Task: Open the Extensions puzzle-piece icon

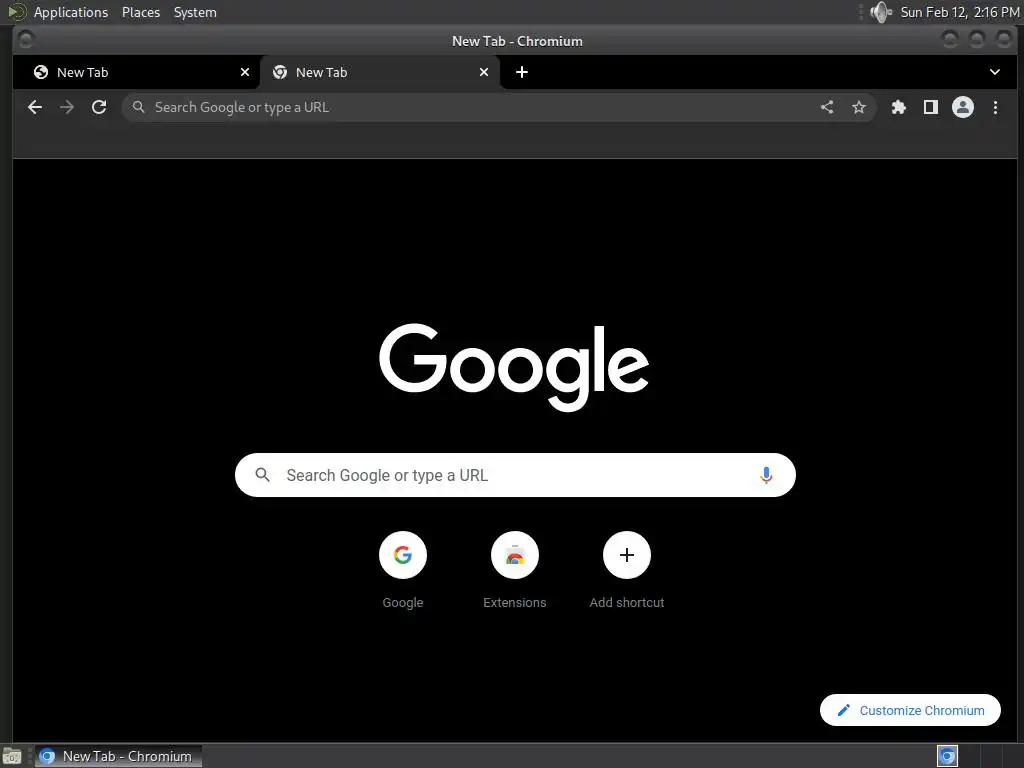Action: 899,107
